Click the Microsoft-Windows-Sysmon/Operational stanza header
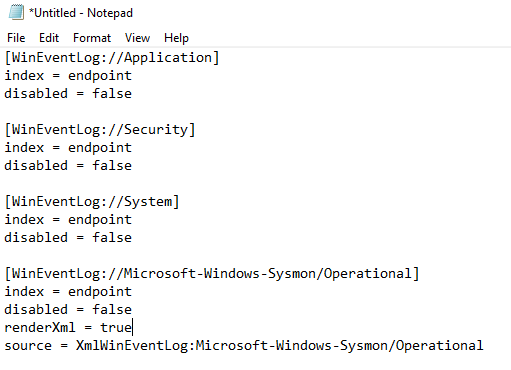Viewport: 511px width, 370px height. [x=212, y=274]
